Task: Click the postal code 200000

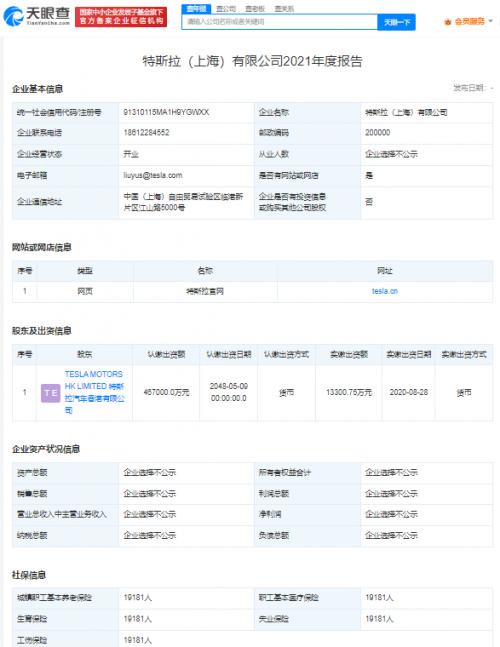Action: [377, 132]
